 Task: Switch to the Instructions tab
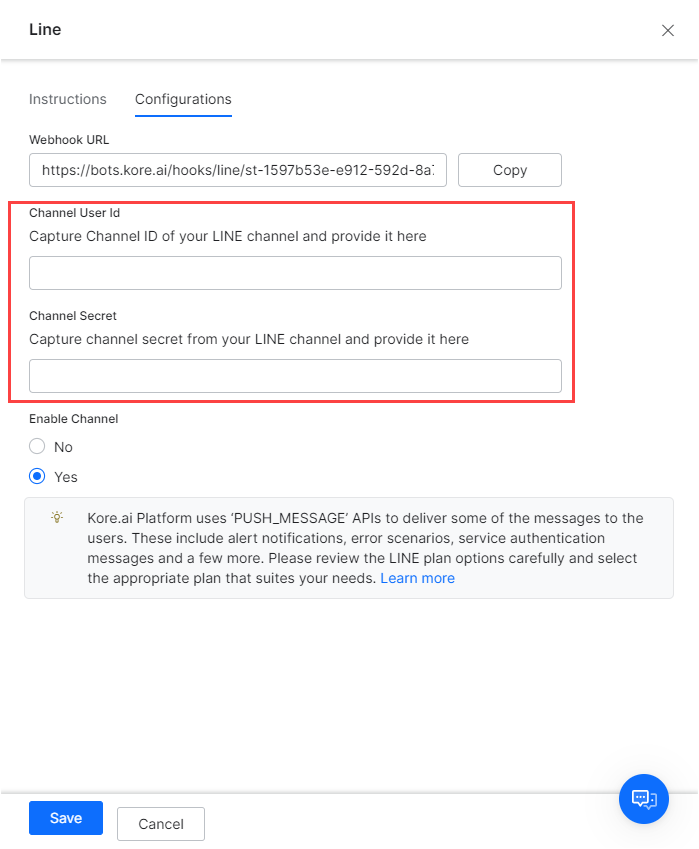(68, 99)
